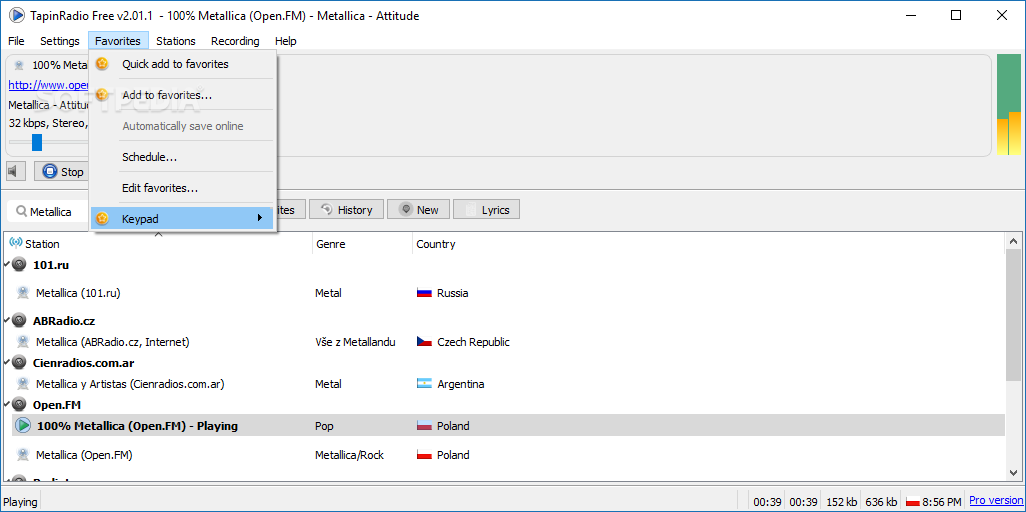Open the Recording menu
Image resolution: width=1026 pixels, height=512 pixels.
(x=235, y=41)
